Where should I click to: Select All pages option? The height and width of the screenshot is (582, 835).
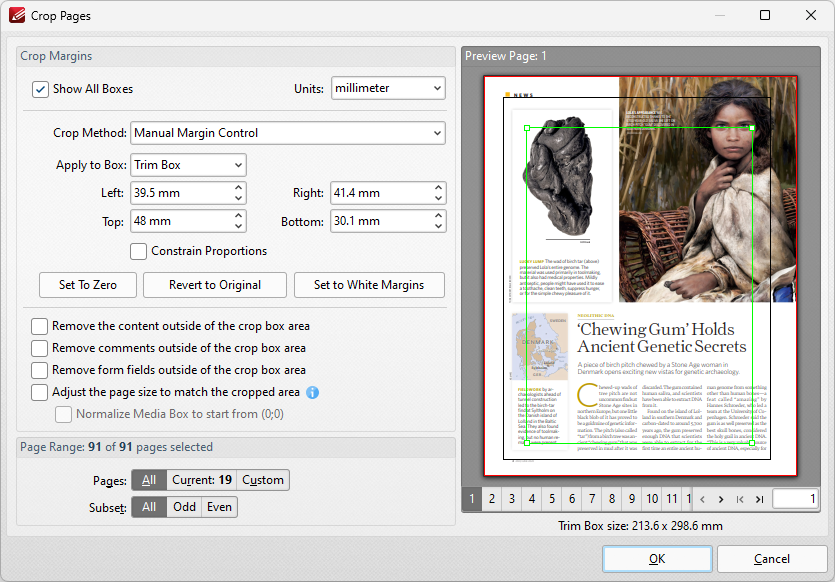click(x=149, y=480)
